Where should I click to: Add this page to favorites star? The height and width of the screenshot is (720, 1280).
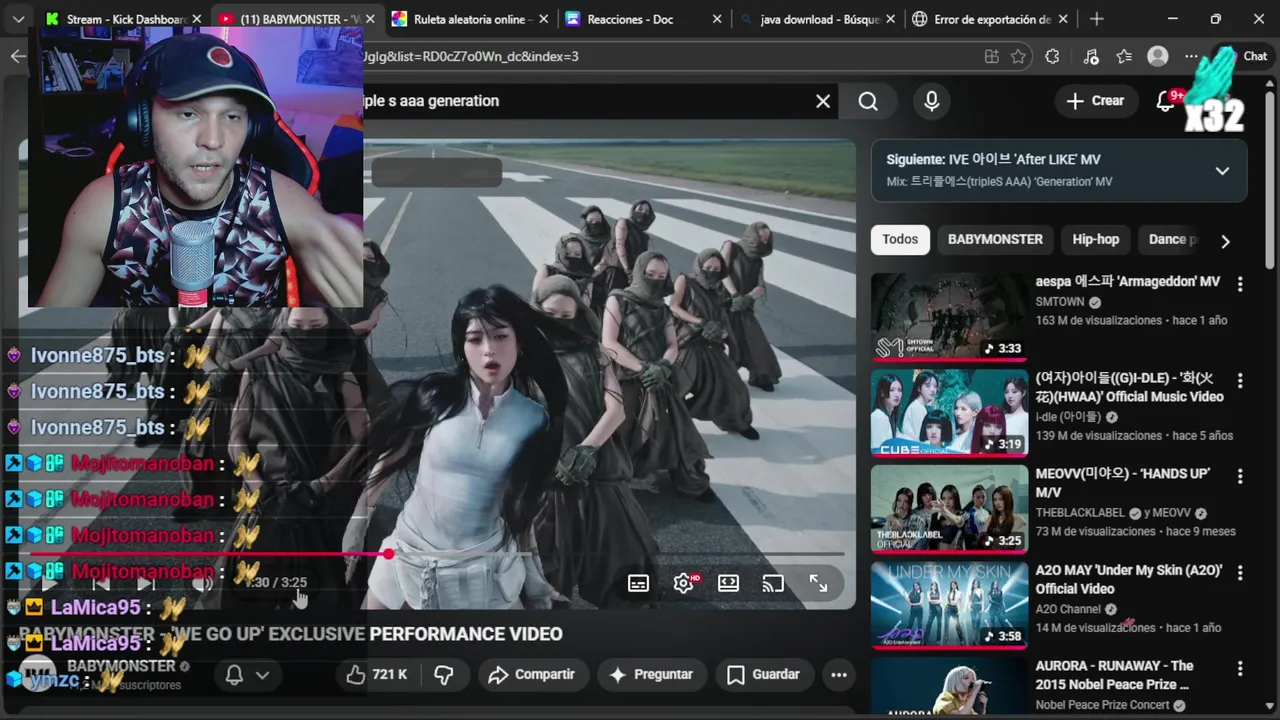click(1018, 57)
